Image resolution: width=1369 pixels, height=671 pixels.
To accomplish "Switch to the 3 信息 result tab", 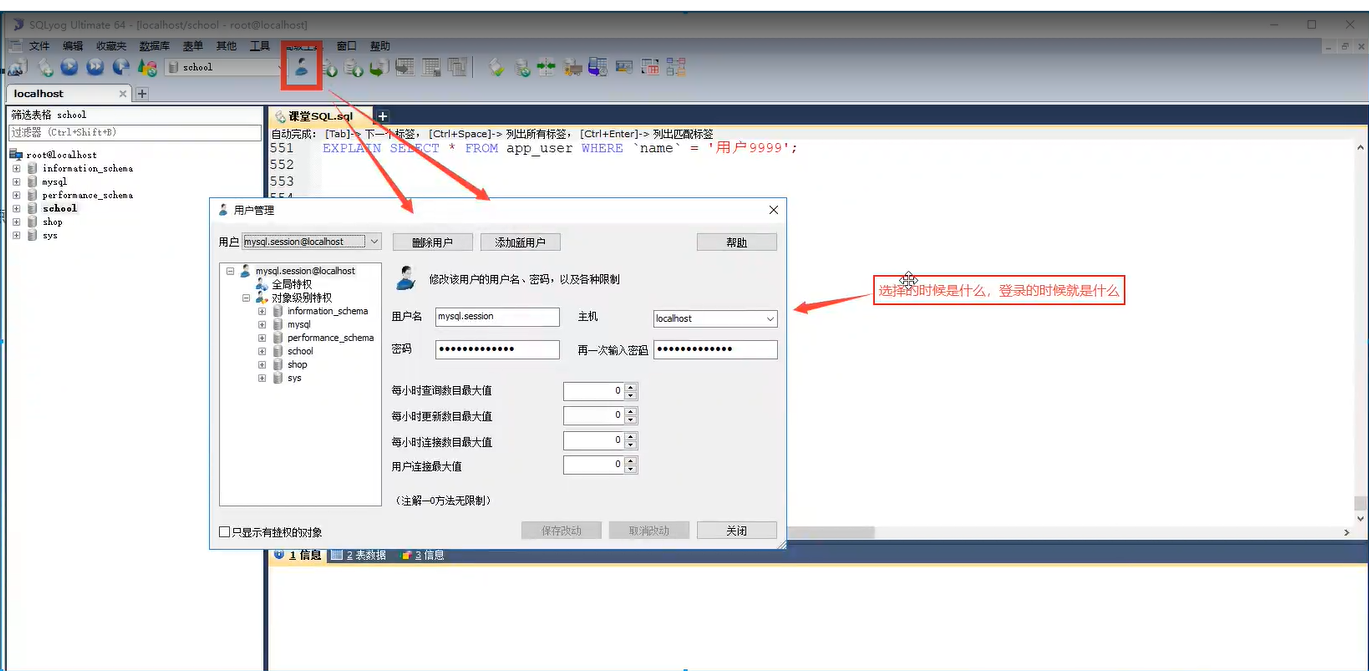I will [x=422, y=555].
